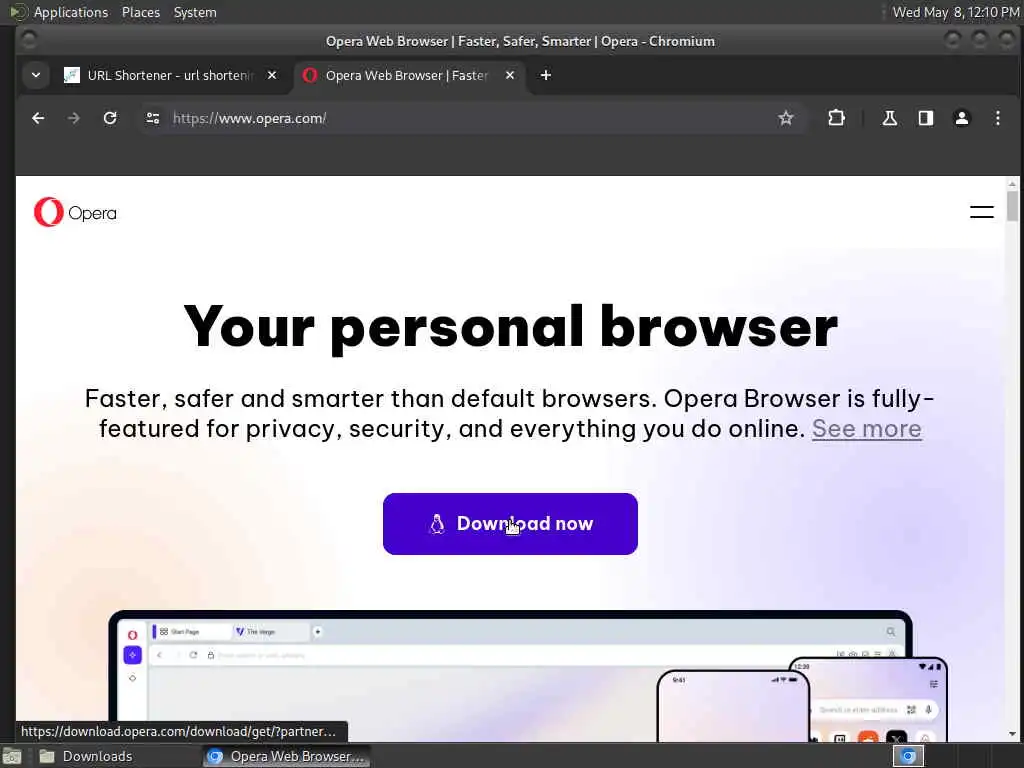Image resolution: width=1024 pixels, height=768 pixels.
Task: Open the Applications menu
Action: [x=71, y=12]
